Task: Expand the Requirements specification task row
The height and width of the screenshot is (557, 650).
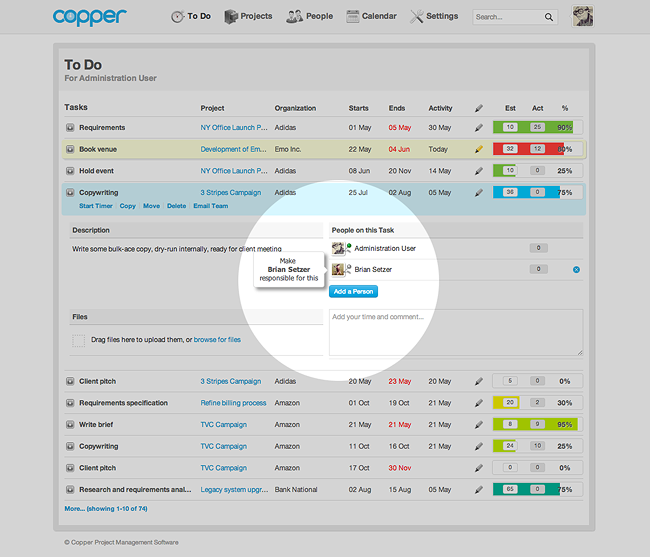Action: pos(70,403)
